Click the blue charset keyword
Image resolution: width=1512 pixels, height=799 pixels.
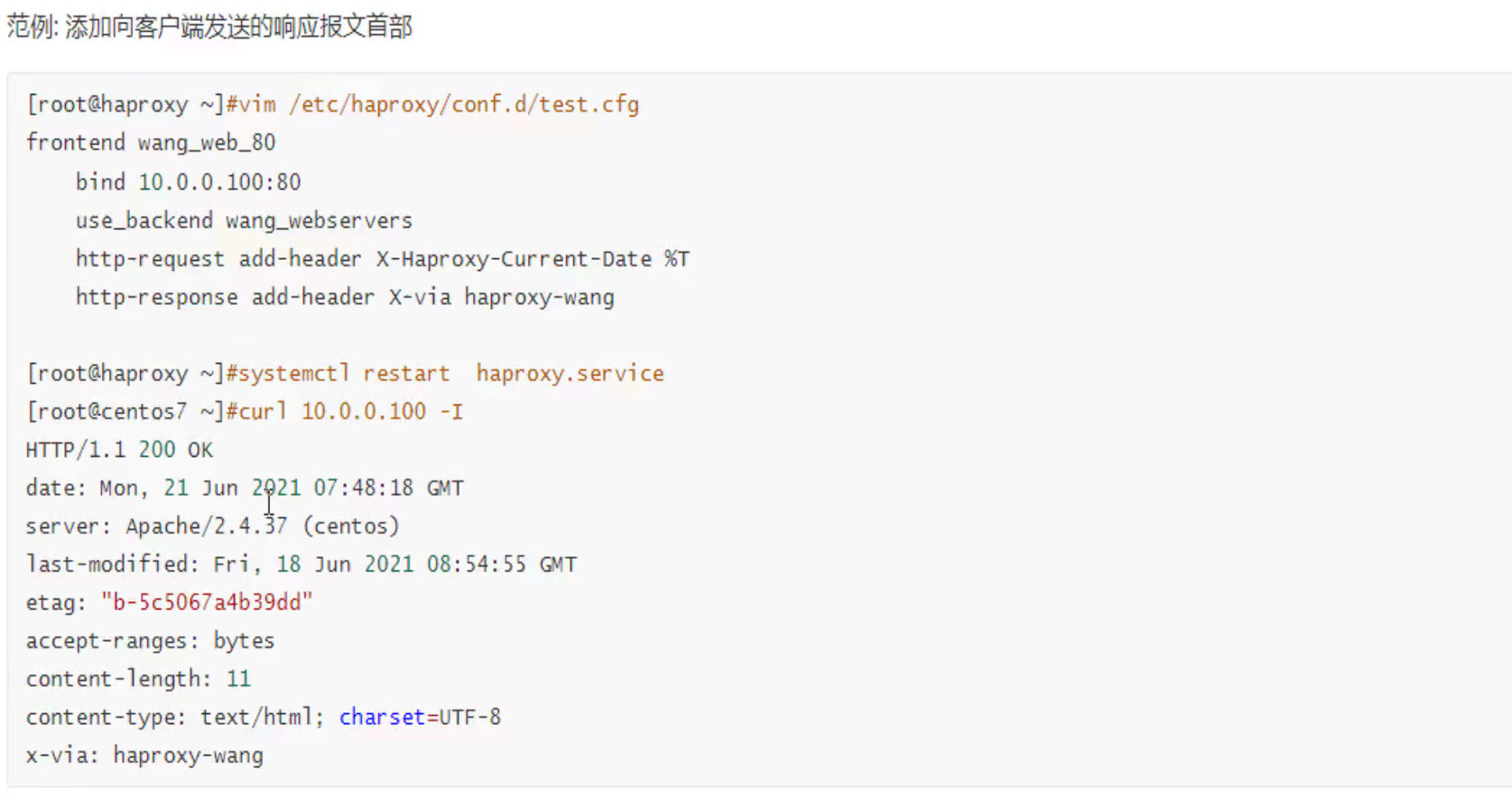(382, 718)
